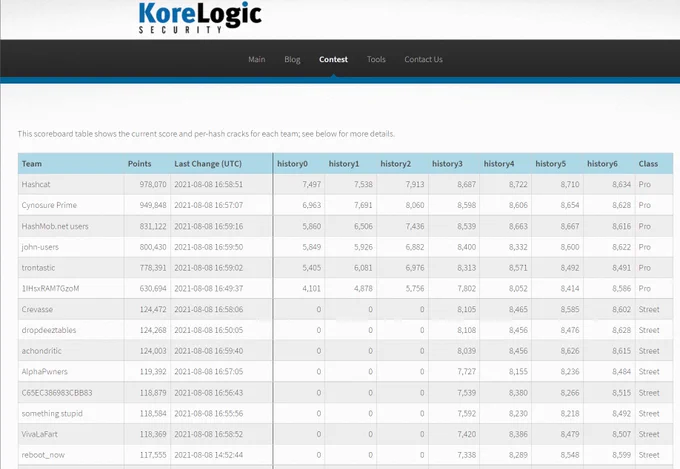Screen dimensions: 680x469
Task: Select the Crevasse team name
Action: coord(37,309)
